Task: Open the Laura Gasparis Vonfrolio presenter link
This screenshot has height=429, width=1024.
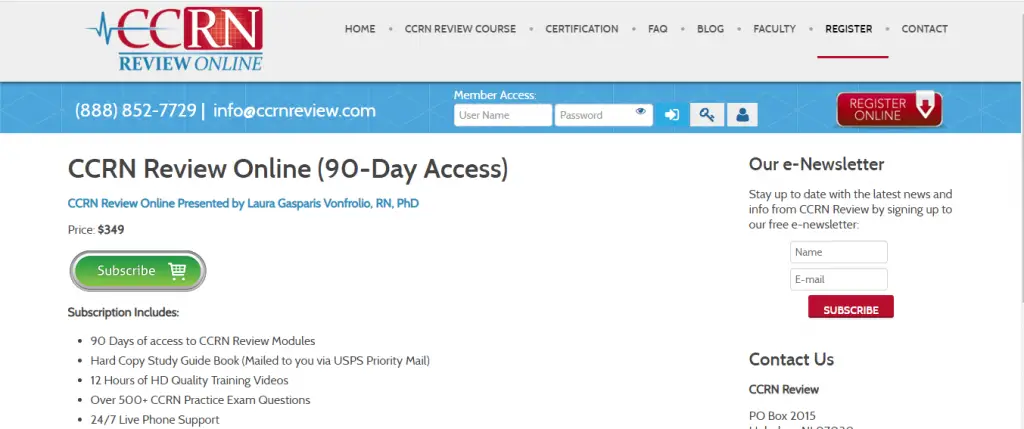Action: pyautogui.click(x=243, y=203)
